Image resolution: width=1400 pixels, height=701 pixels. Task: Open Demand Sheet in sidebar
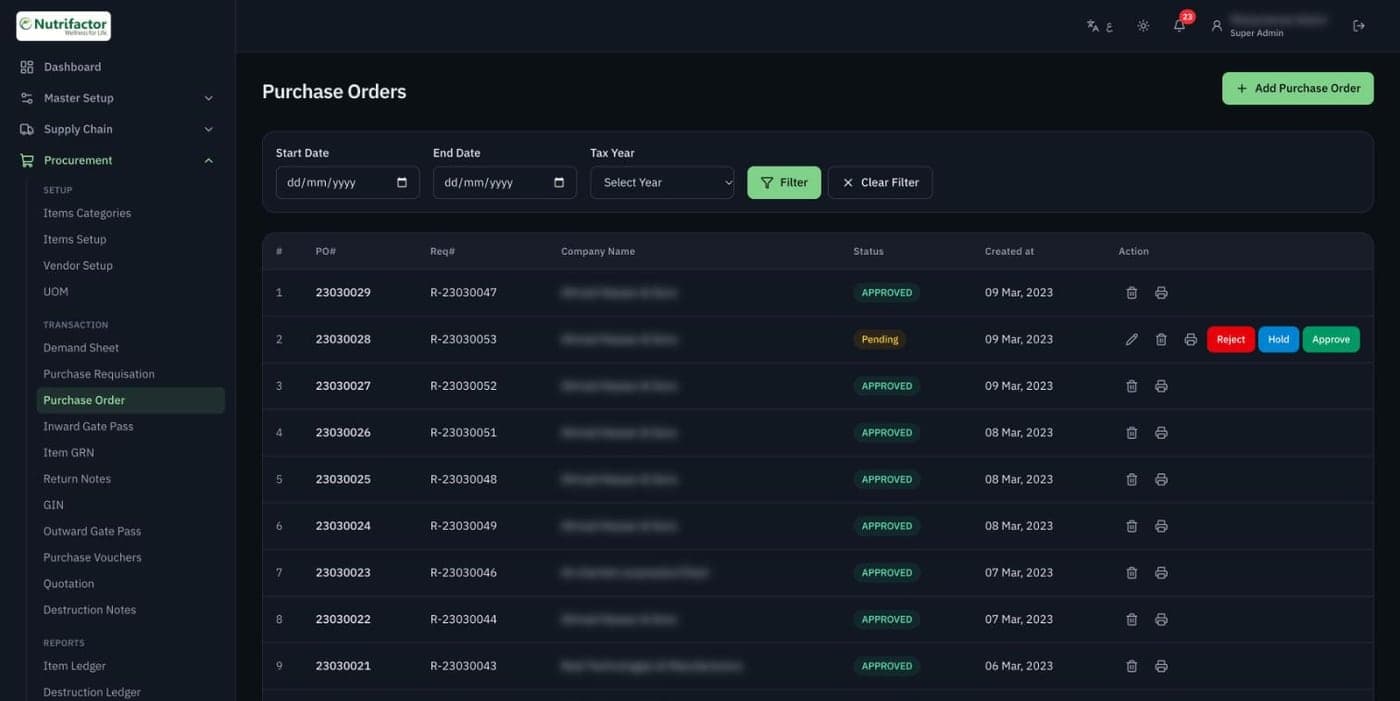click(81, 348)
